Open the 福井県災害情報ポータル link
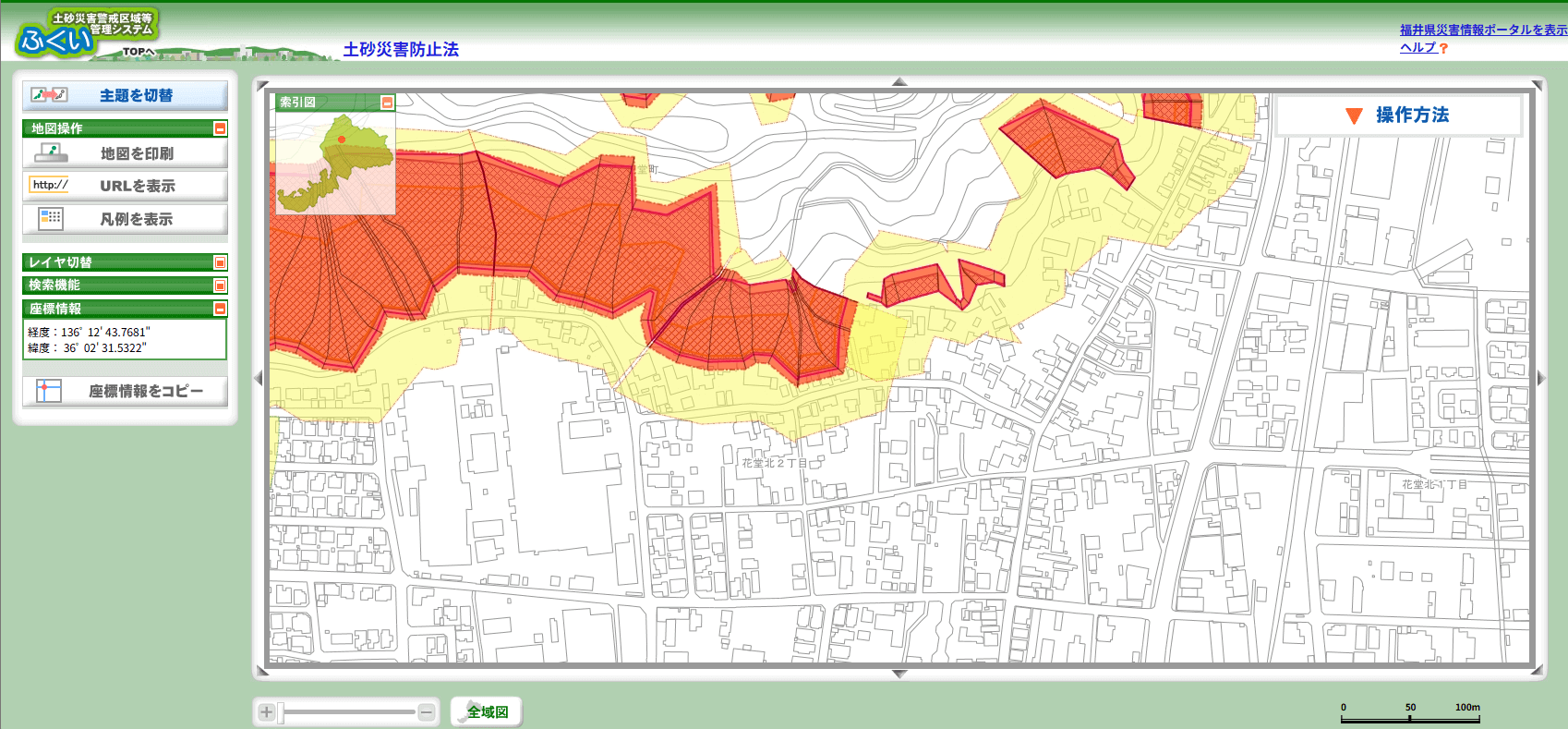The height and width of the screenshot is (729, 1568). pyautogui.click(x=1482, y=30)
